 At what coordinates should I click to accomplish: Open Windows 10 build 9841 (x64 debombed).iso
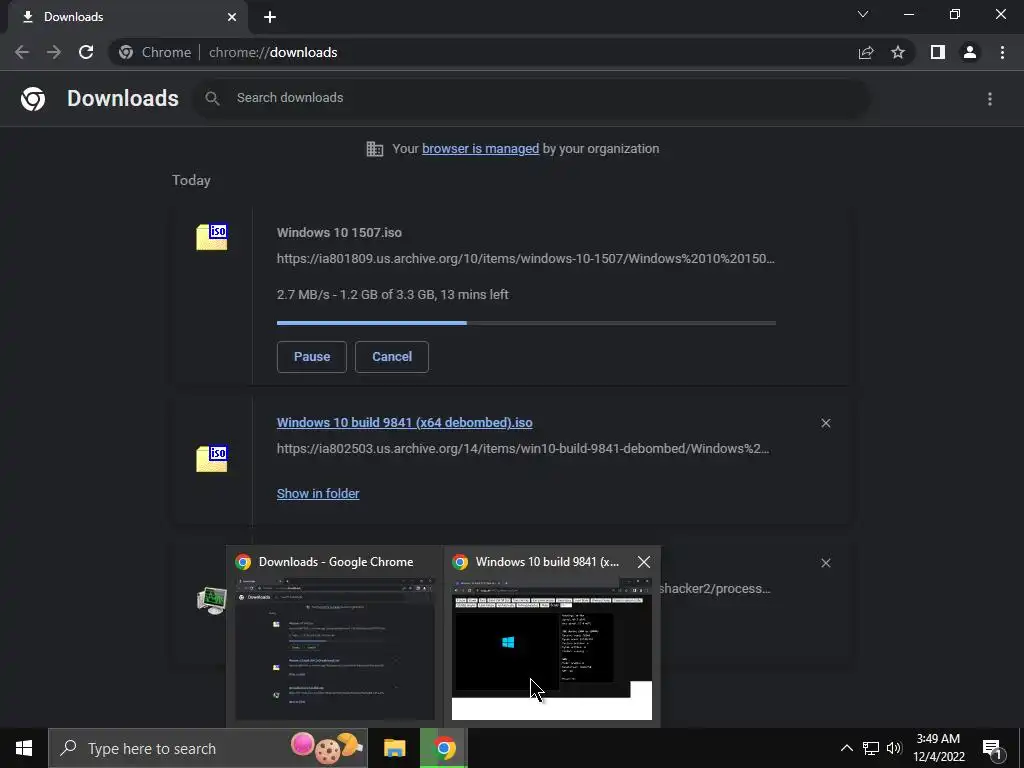coord(405,423)
